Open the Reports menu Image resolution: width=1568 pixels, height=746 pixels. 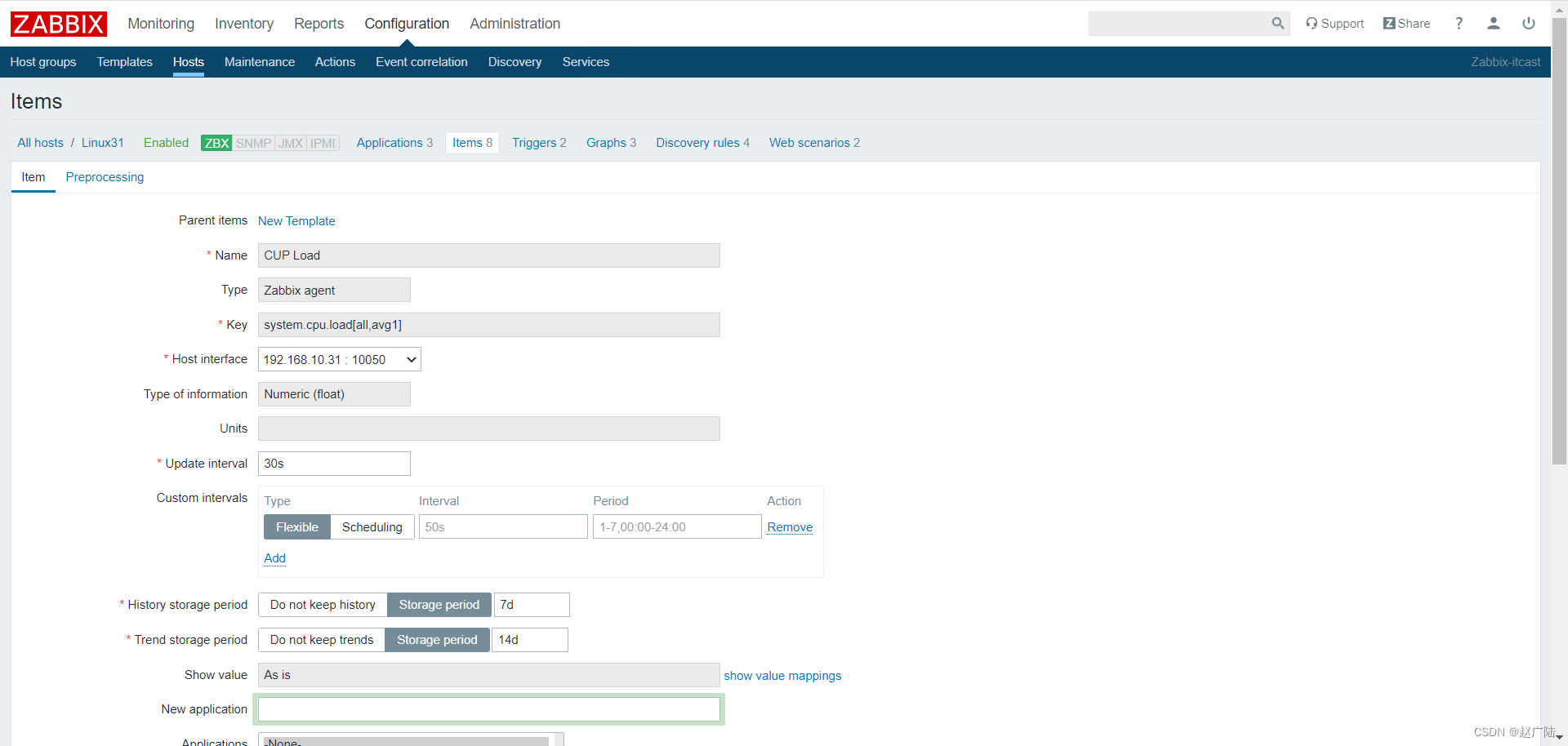point(318,24)
